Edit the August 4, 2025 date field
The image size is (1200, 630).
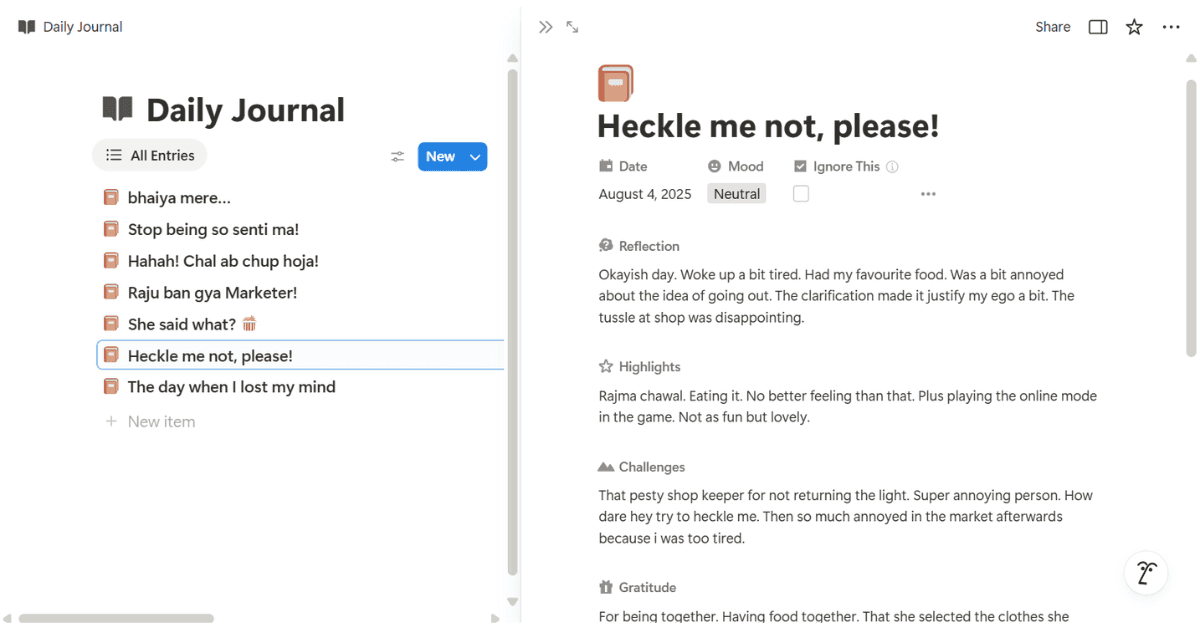(x=645, y=194)
